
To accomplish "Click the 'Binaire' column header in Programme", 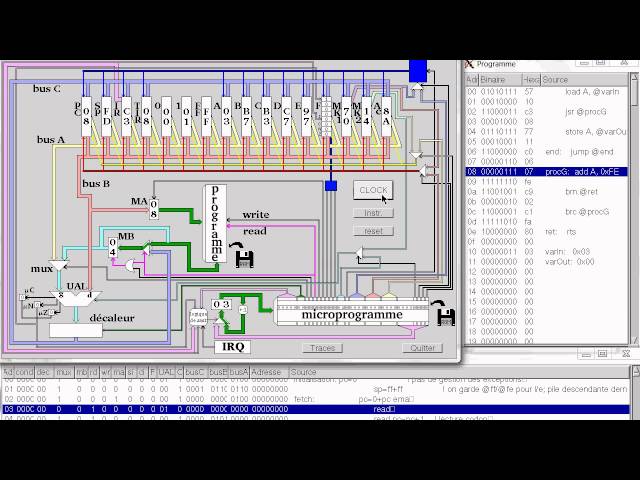I will tap(492, 78).
